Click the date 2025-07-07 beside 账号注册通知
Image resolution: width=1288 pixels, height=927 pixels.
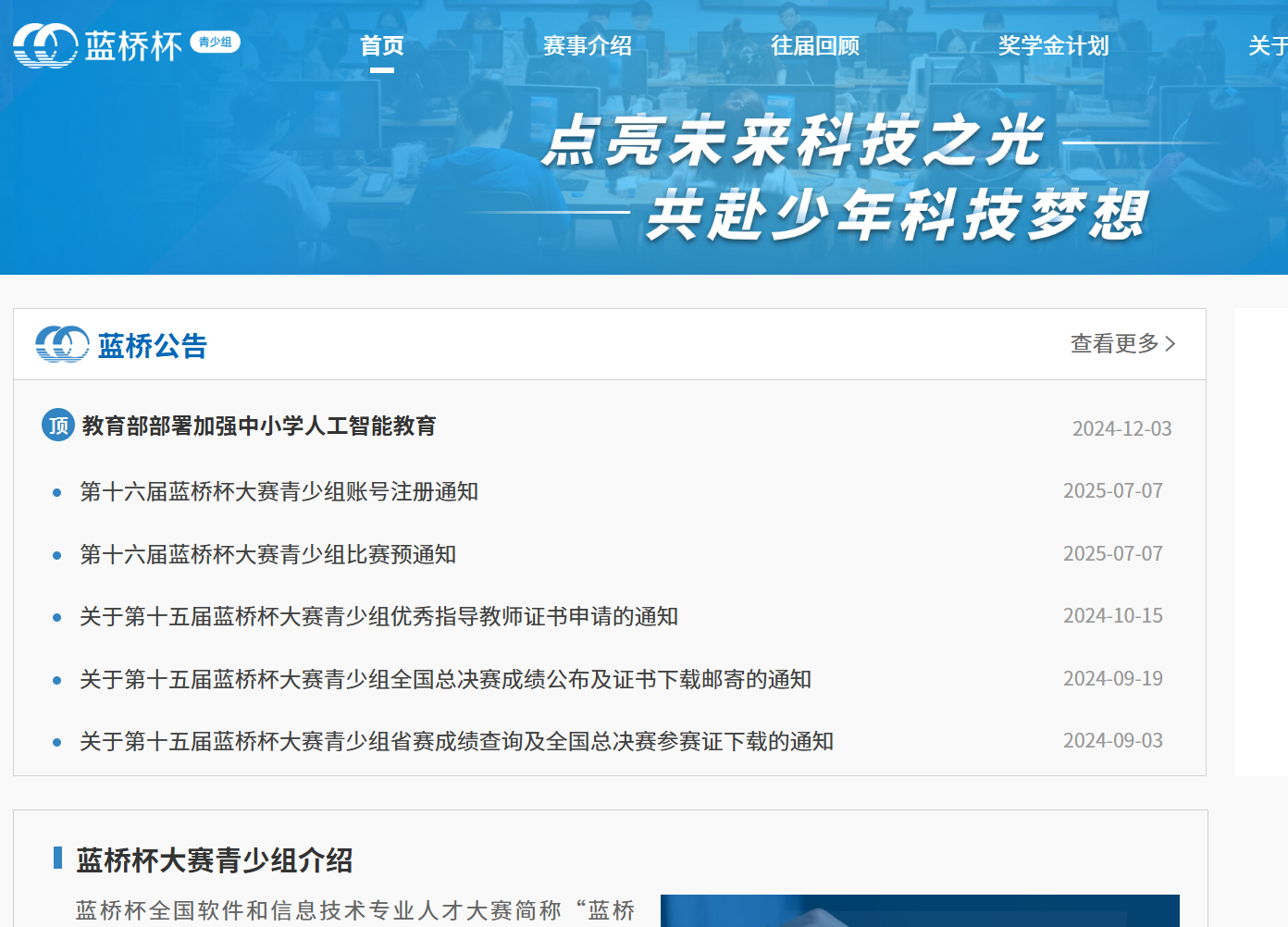click(1112, 490)
